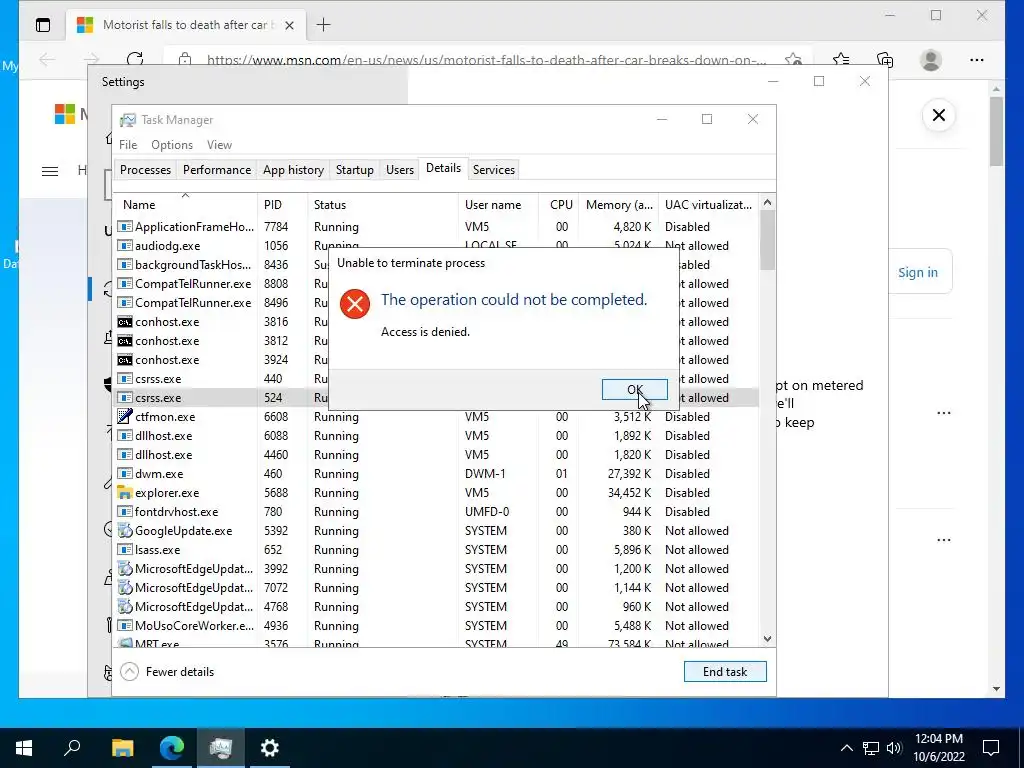Switch to the Services tab
1024x768 pixels.
494,170
